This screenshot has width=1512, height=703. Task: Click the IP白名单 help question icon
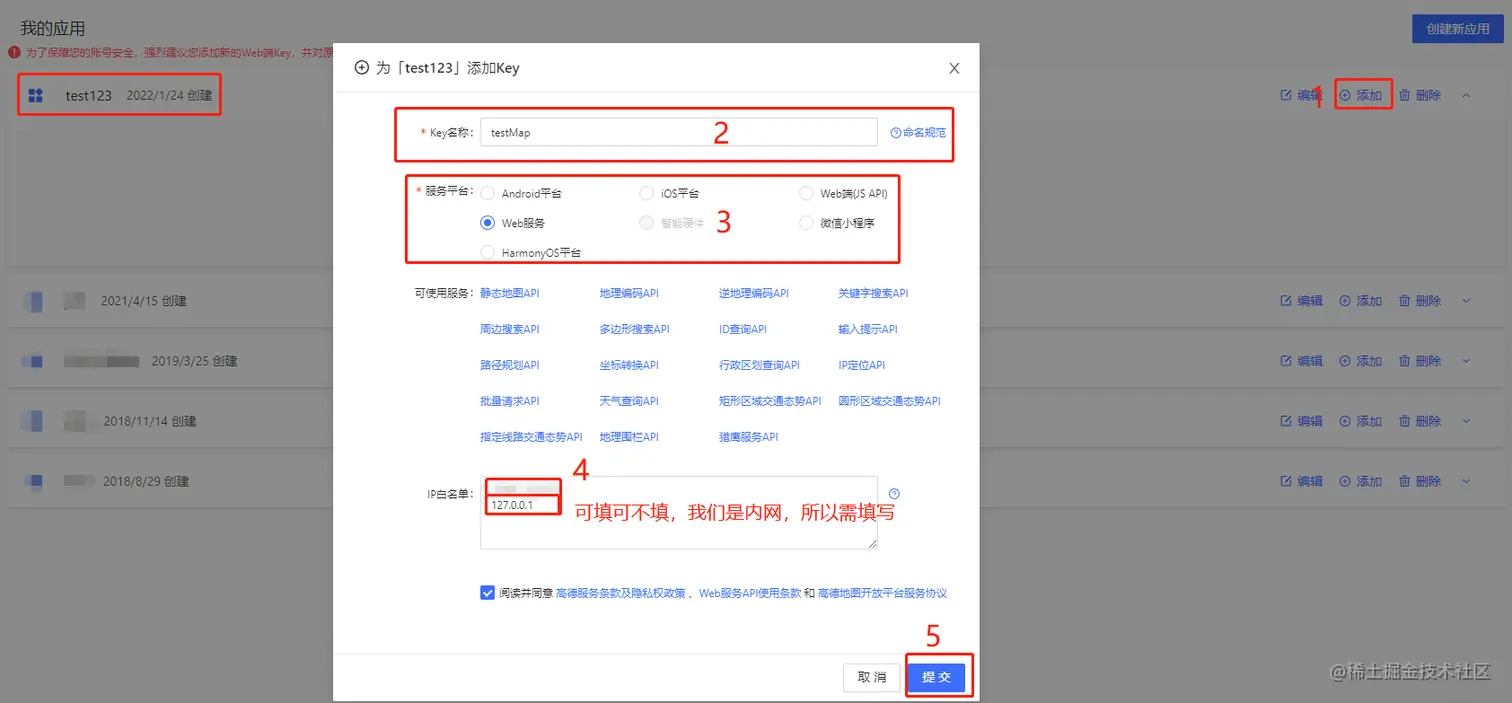pos(894,493)
